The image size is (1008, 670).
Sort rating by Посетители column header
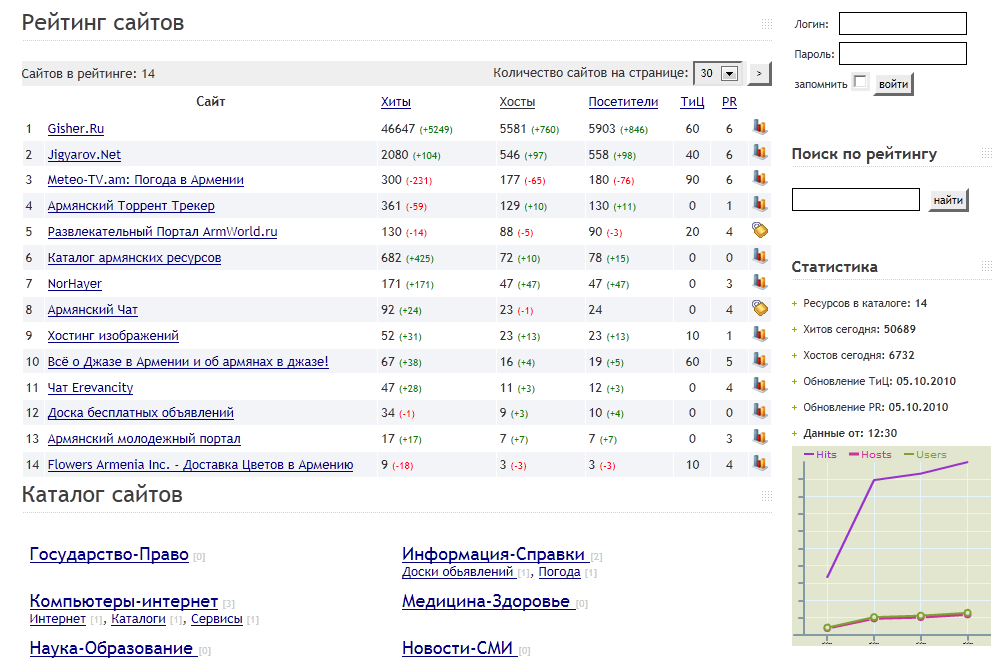(x=623, y=102)
